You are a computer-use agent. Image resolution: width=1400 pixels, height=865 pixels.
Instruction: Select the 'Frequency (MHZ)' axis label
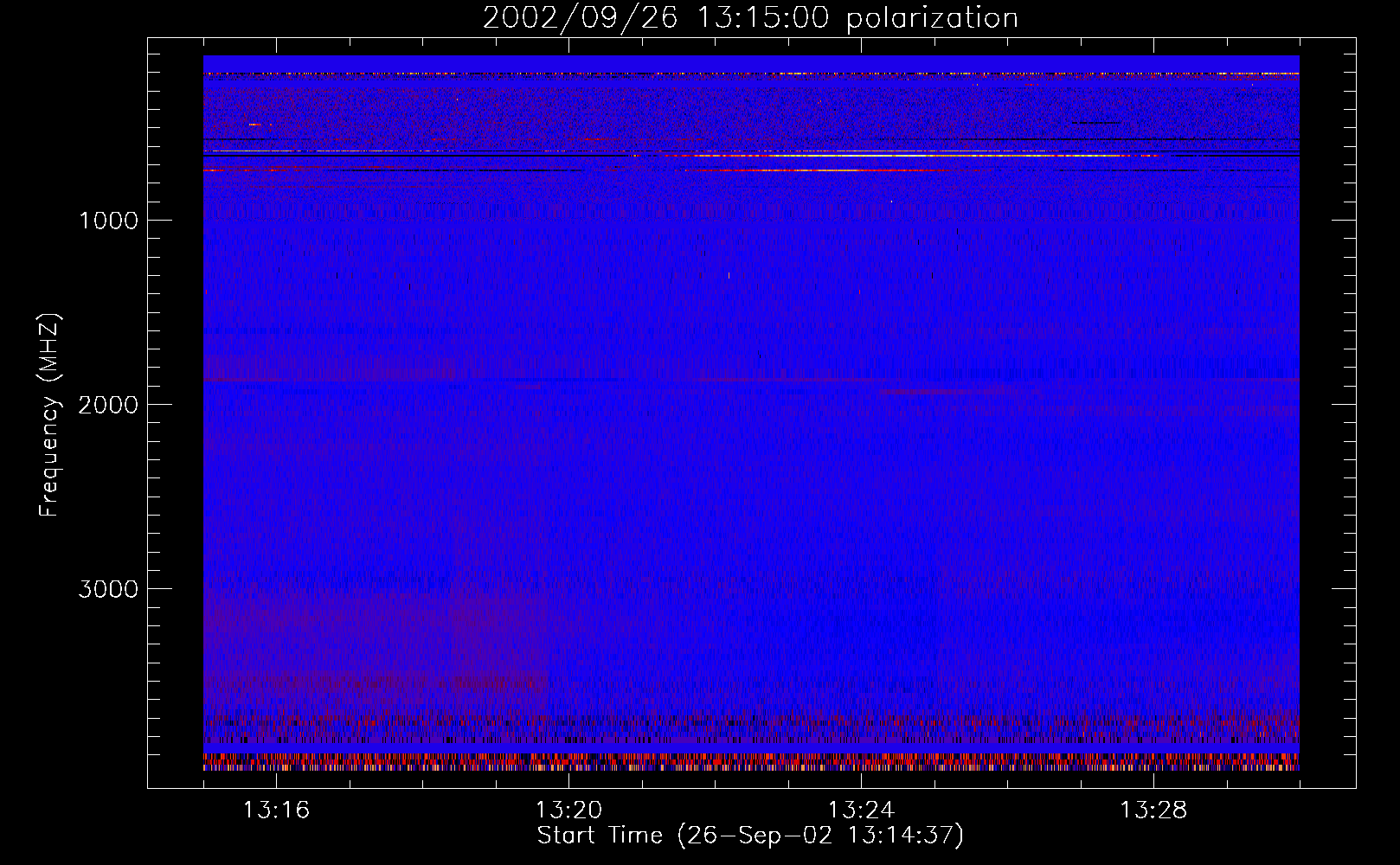click(49, 415)
